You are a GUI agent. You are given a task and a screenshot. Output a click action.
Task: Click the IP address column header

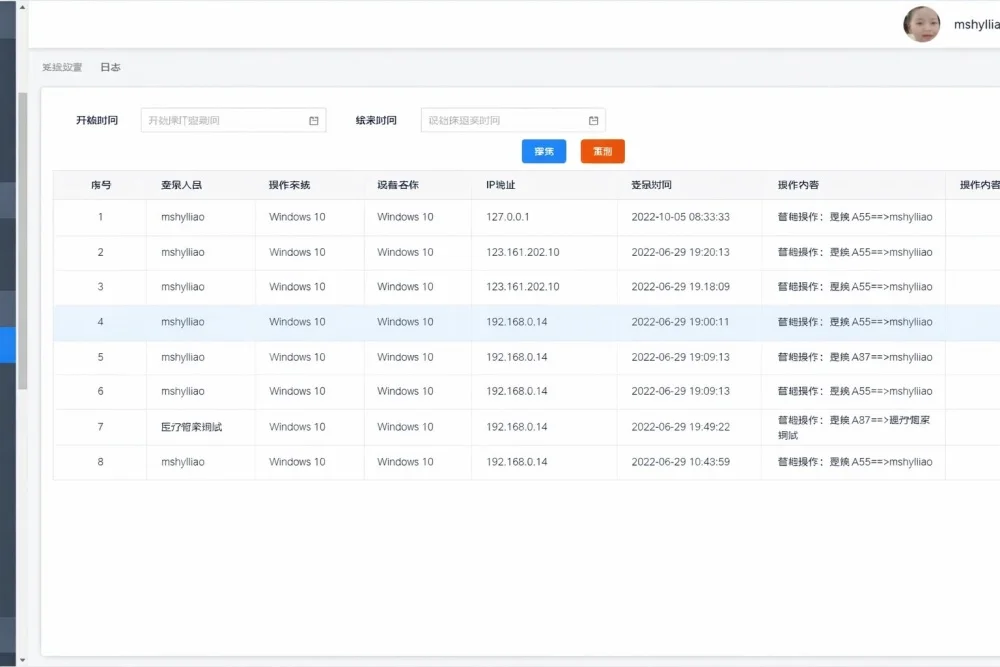coord(500,185)
